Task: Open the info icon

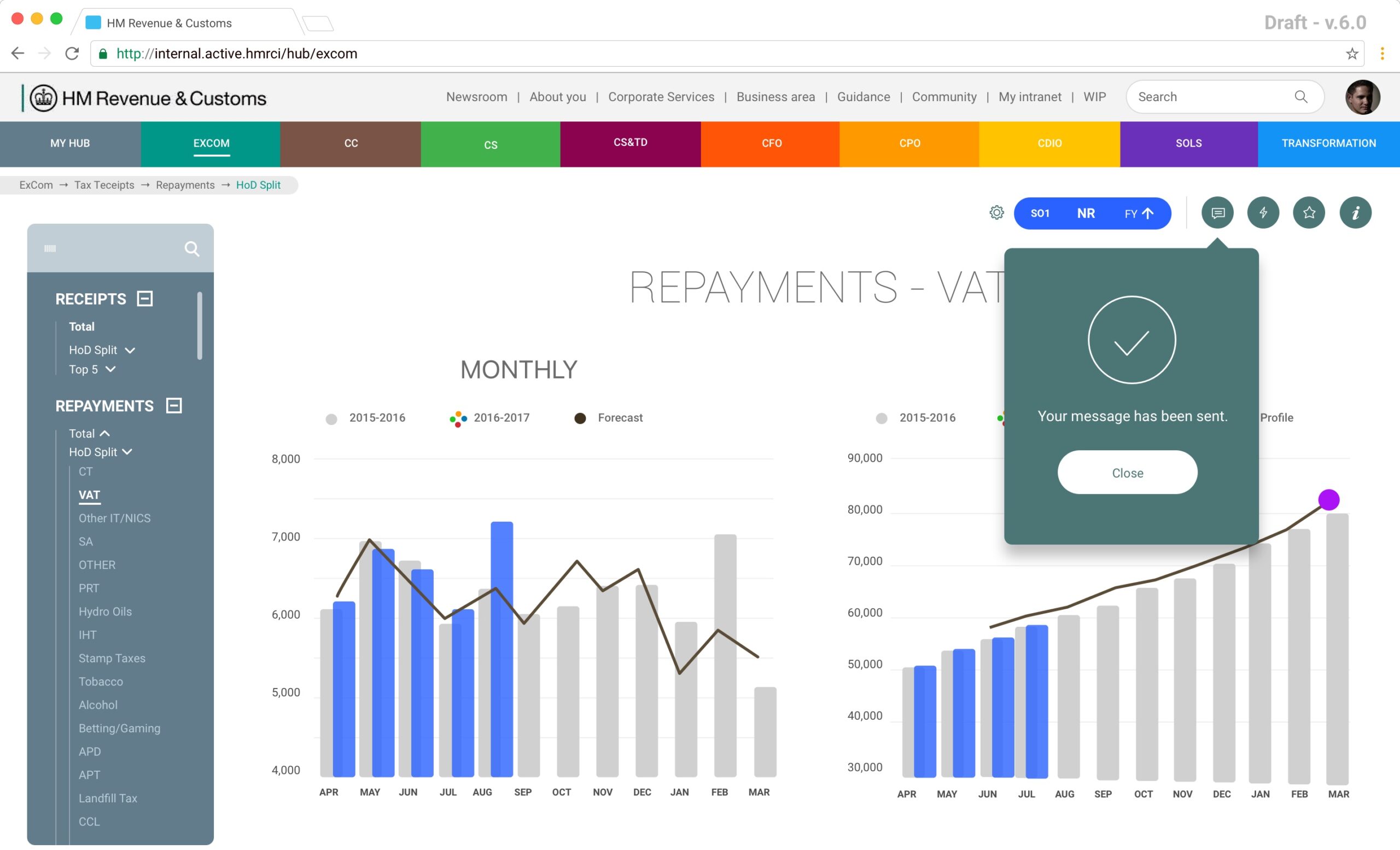Action: 1356,212
